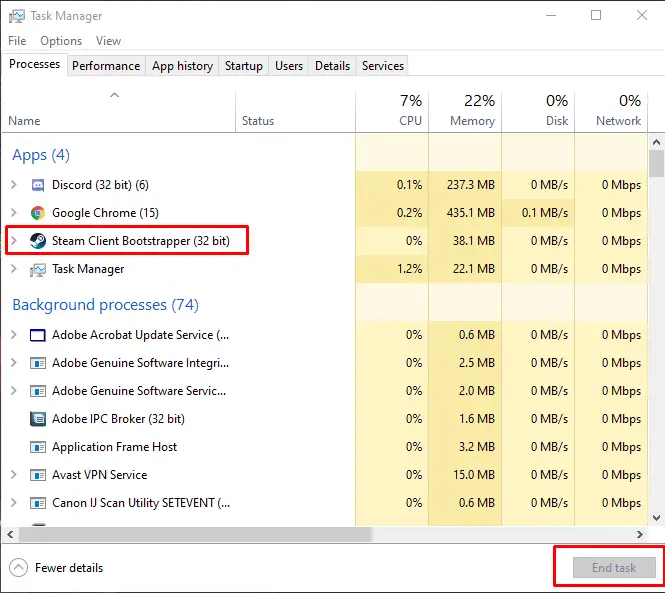The image size is (665, 593).
Task: Switch to the App history tab
Action: [182, 66]
